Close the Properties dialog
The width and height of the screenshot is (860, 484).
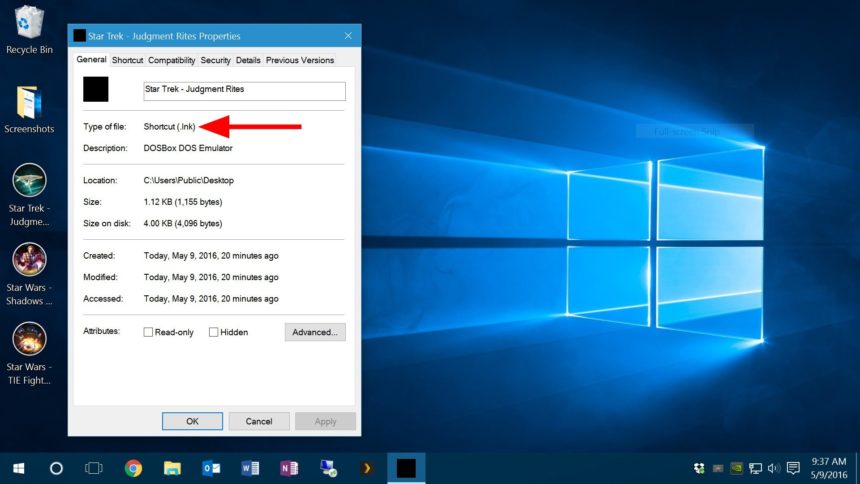pos(348,36)
